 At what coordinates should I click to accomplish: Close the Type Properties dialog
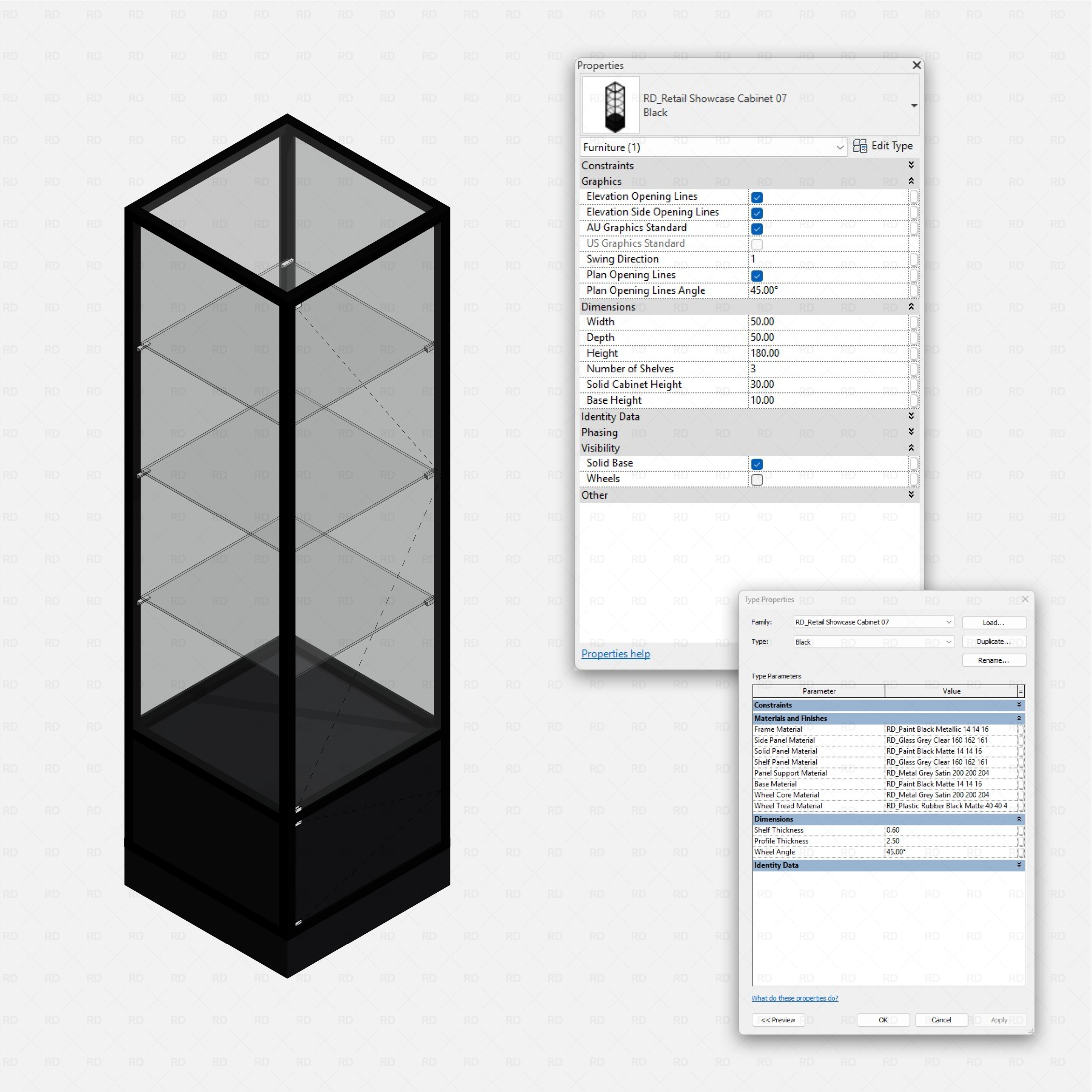click(x=1025, y=599)
